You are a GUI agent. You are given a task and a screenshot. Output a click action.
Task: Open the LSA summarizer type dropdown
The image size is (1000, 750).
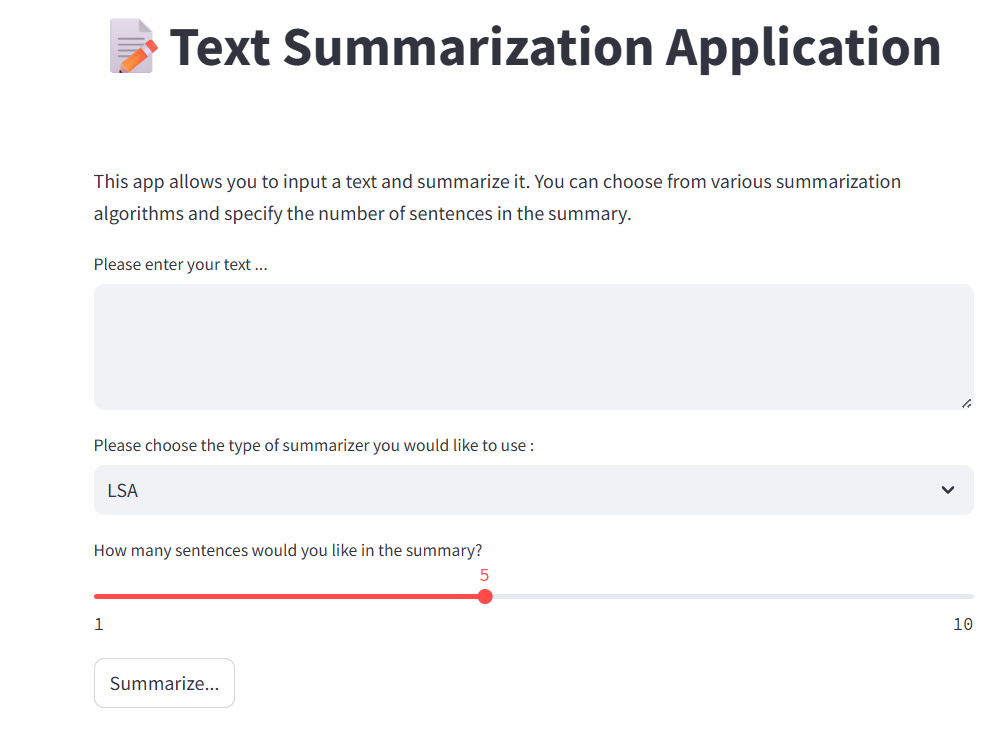pyautogui.click(x=533, y=490)
